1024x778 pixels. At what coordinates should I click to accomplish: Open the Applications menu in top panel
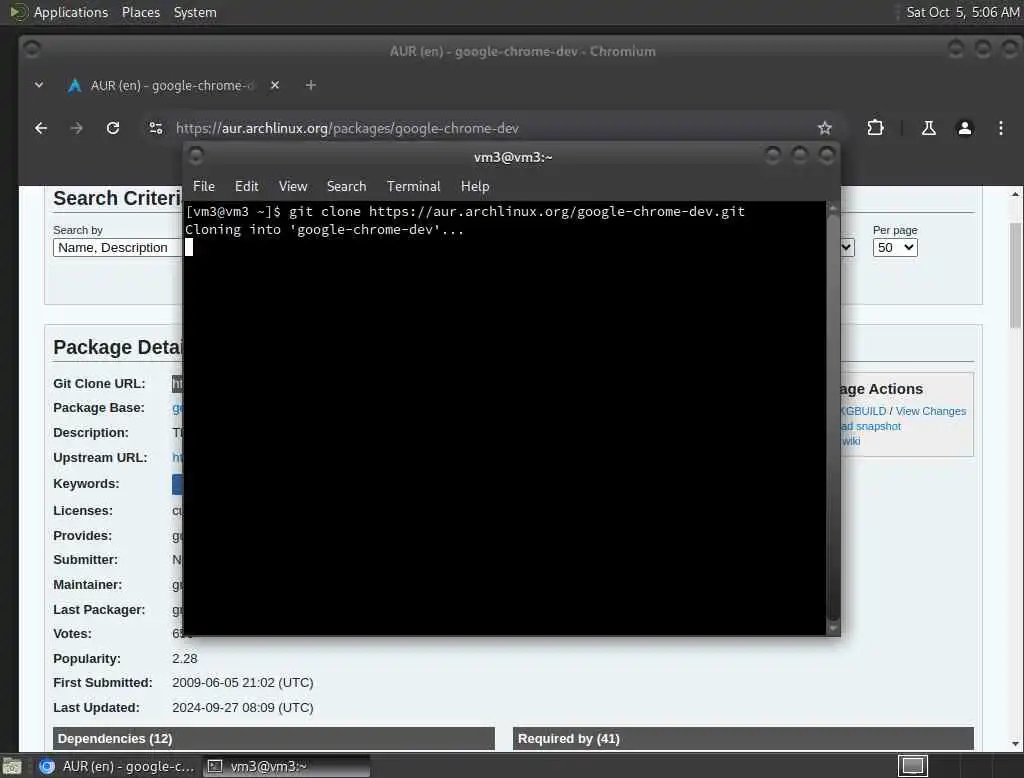pyautogui.click(x=71, y=12)
